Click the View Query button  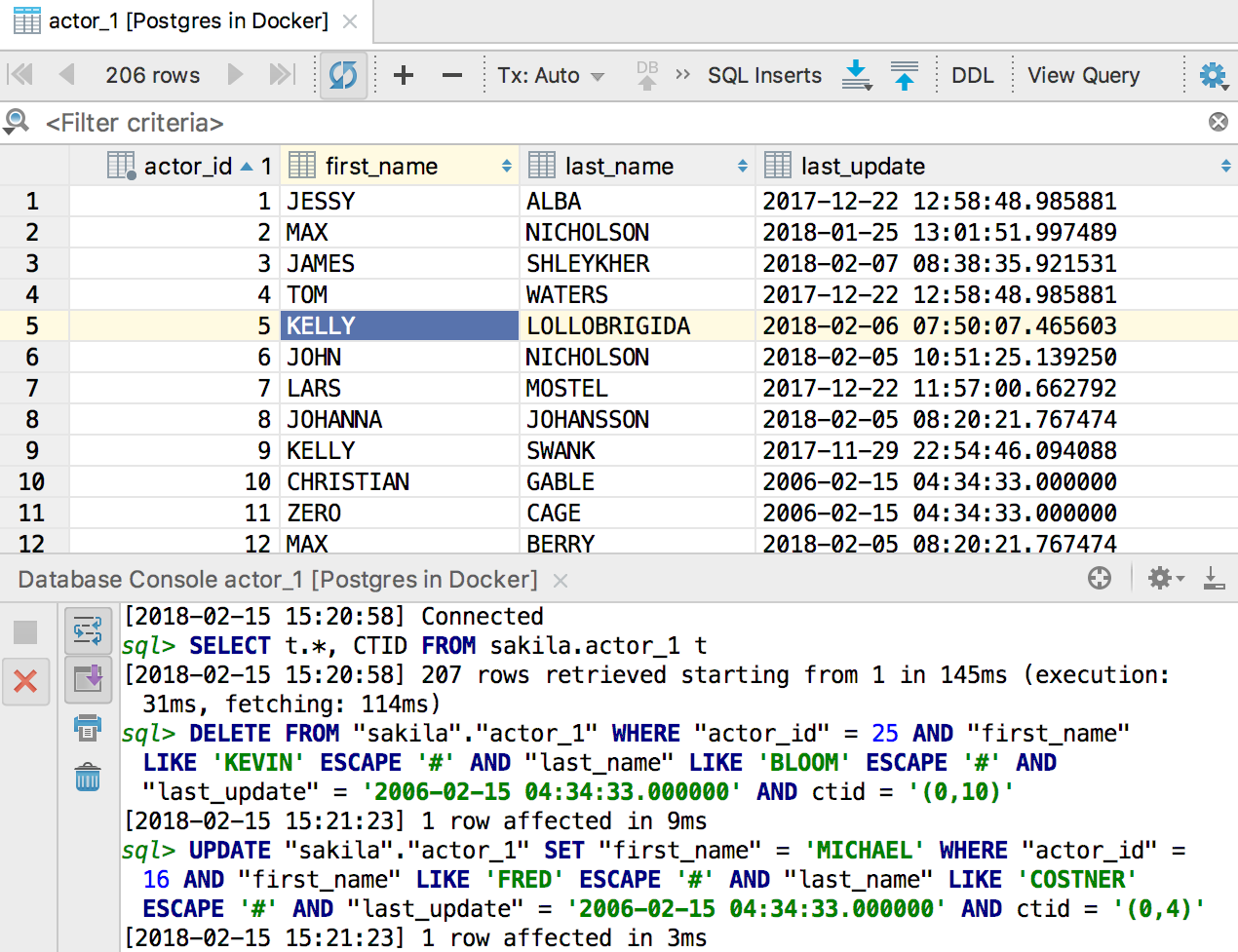[x=1083, y=76]
